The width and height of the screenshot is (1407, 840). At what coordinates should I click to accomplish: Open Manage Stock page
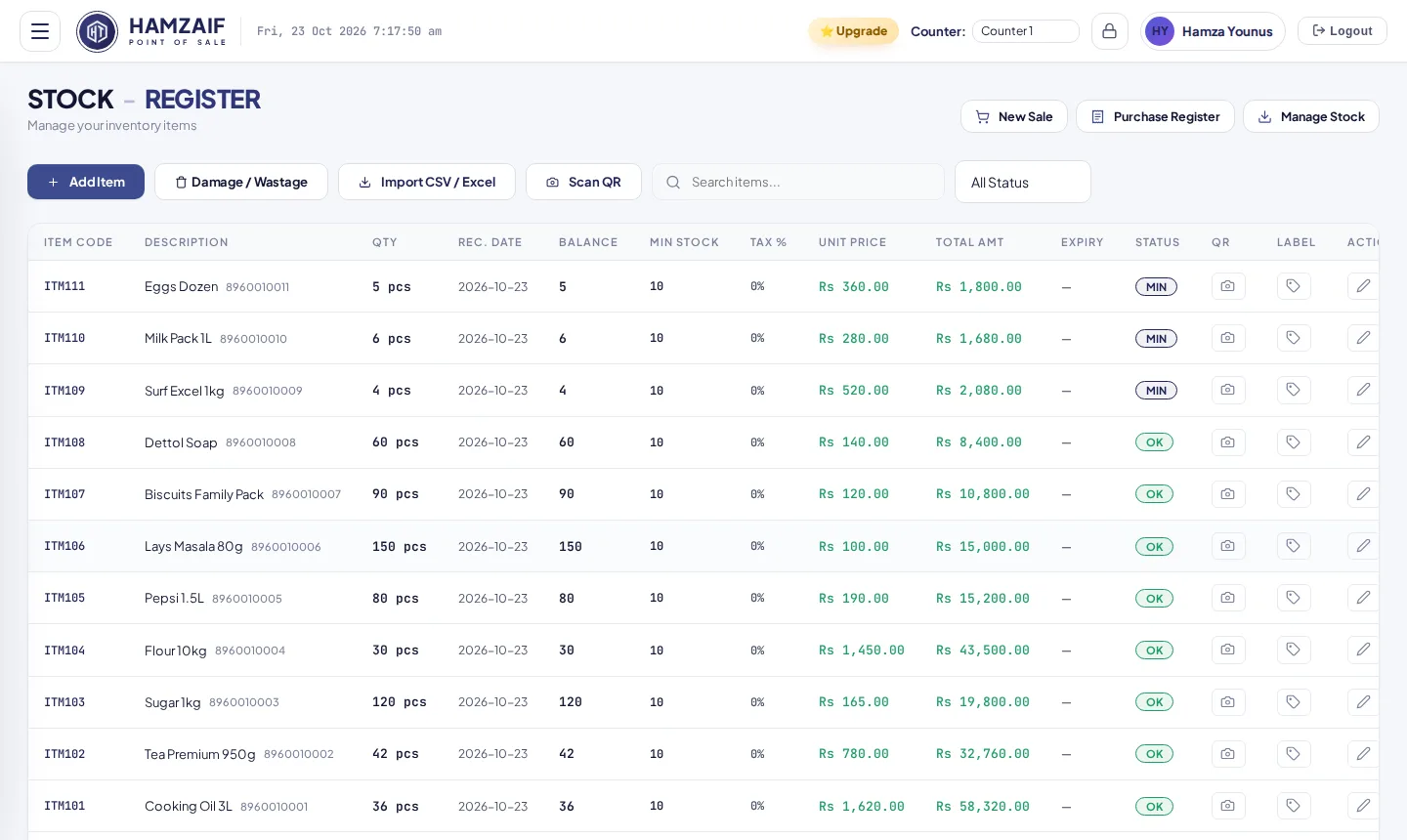[x=1310, y=116]
